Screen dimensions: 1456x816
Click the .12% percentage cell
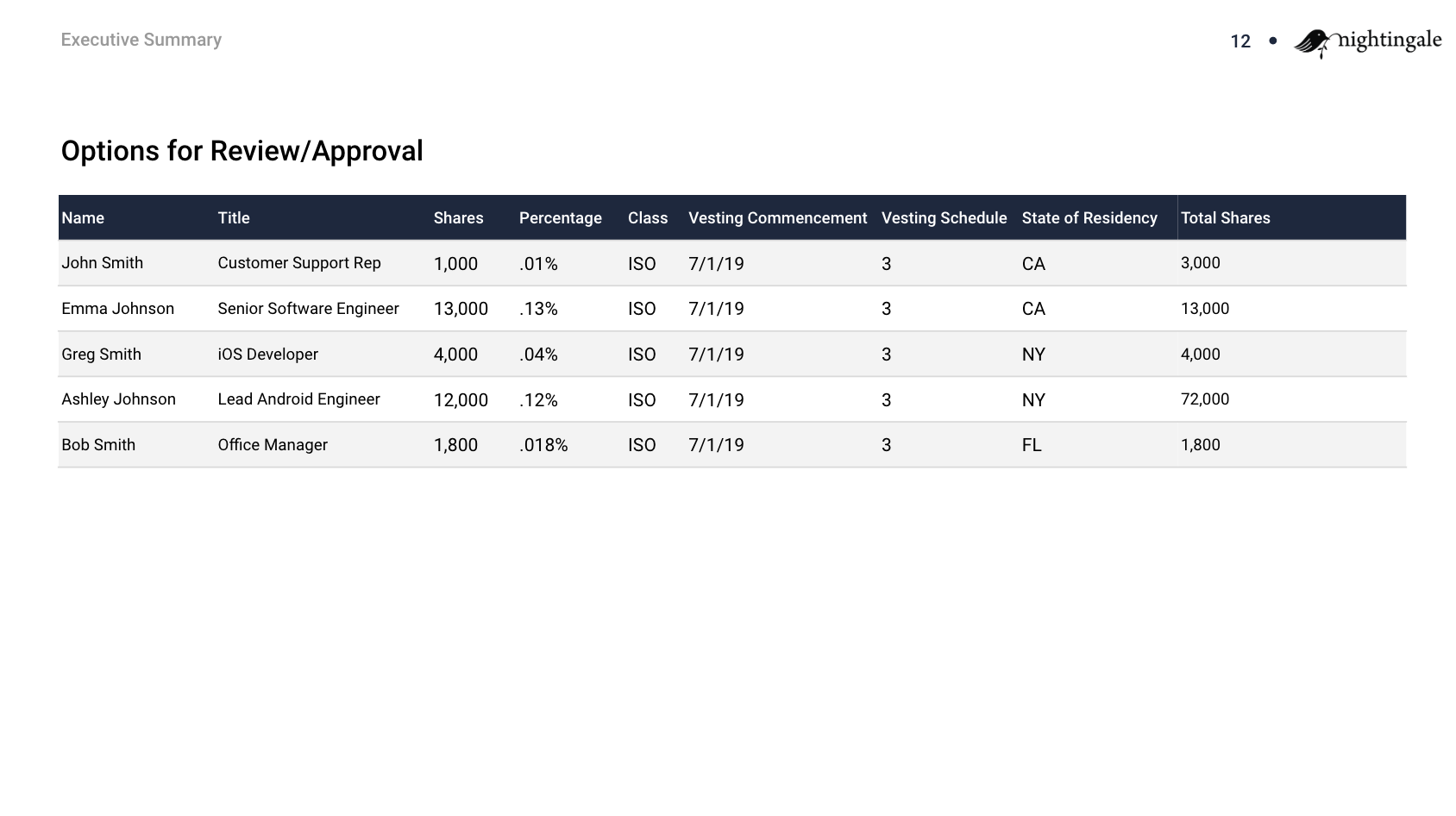coord(538,400)
